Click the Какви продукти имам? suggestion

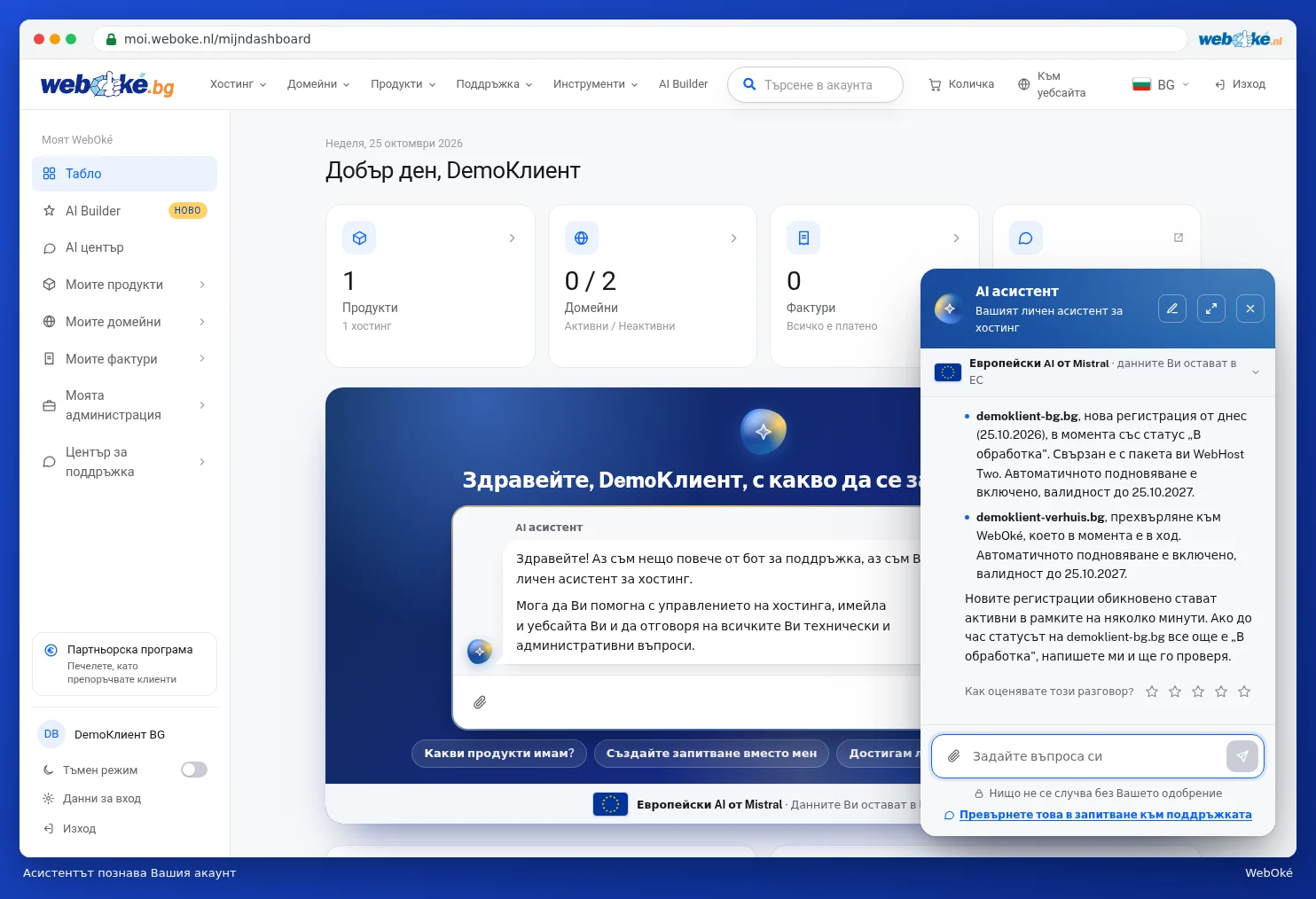(499, 754)
